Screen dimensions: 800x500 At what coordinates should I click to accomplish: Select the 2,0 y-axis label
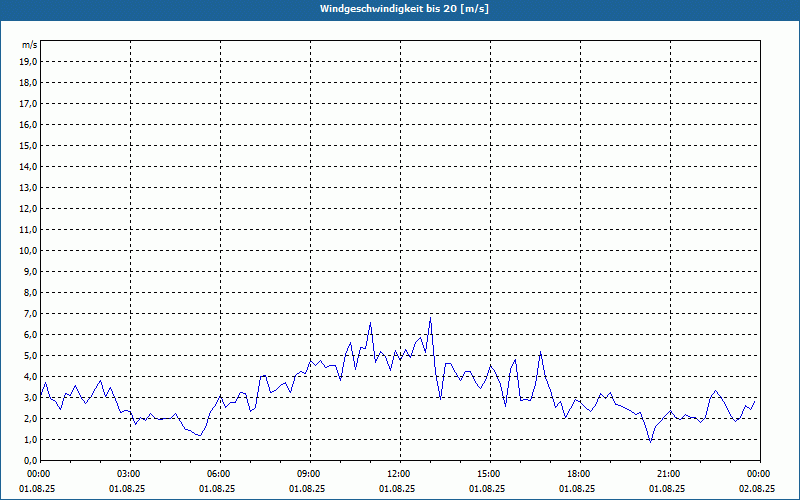30,418
